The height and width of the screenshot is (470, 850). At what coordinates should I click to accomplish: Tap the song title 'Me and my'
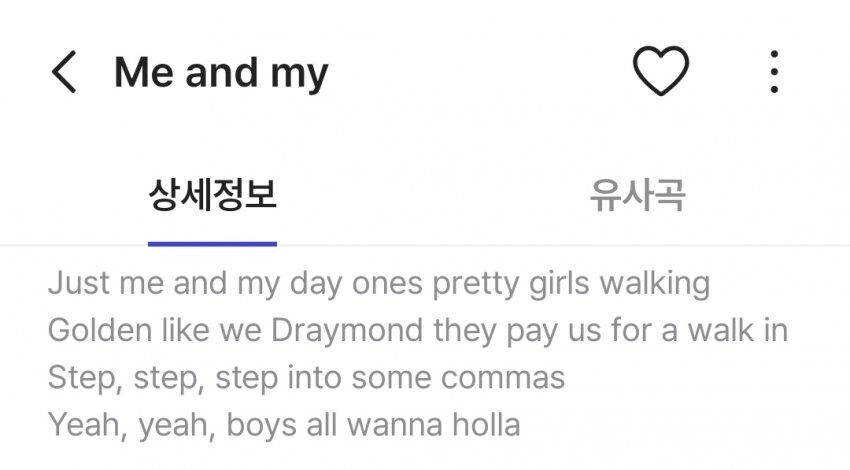pyautogui.click(x=221, y=73)
